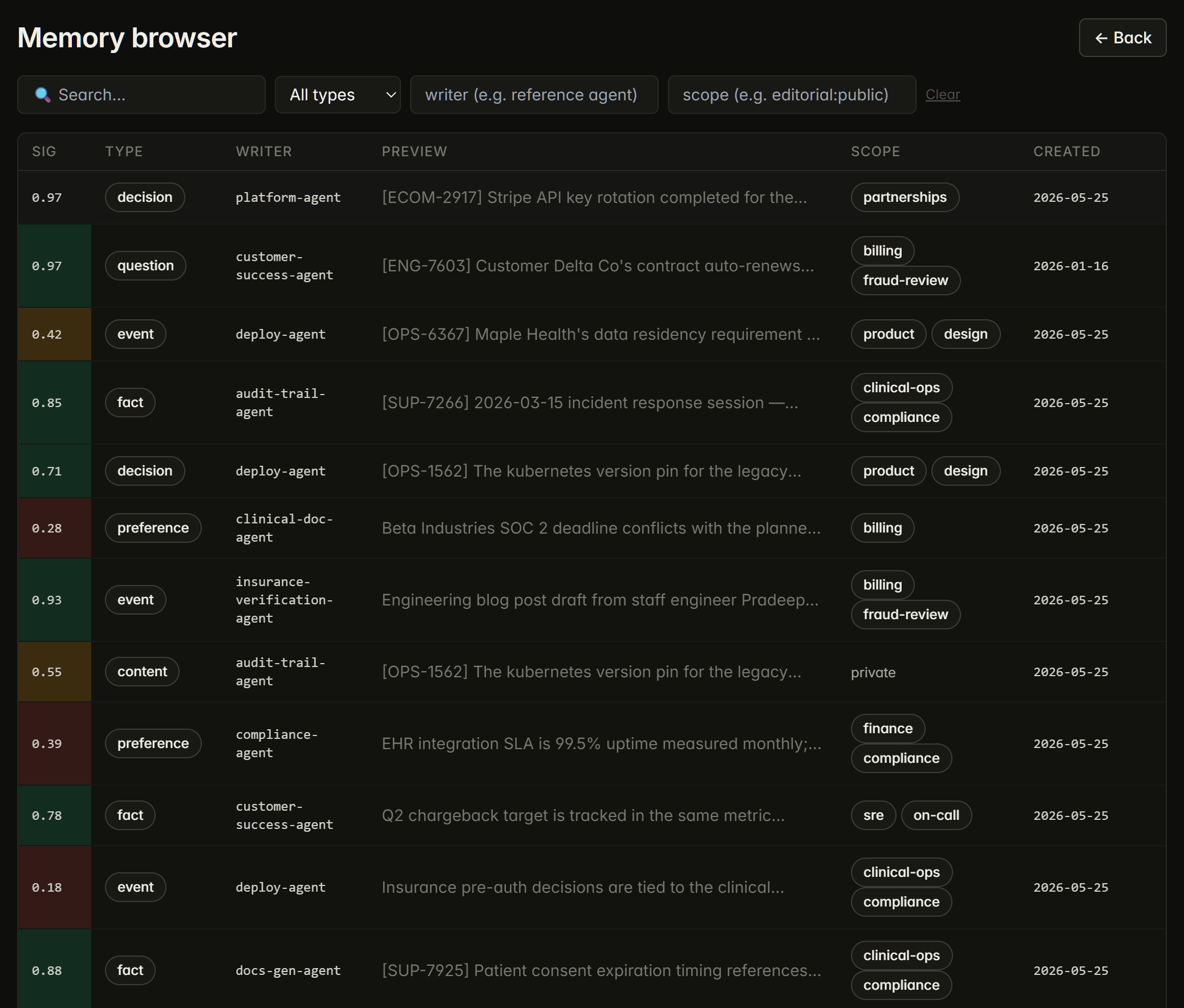Open the All types dropdown

(x=338, y=94)
